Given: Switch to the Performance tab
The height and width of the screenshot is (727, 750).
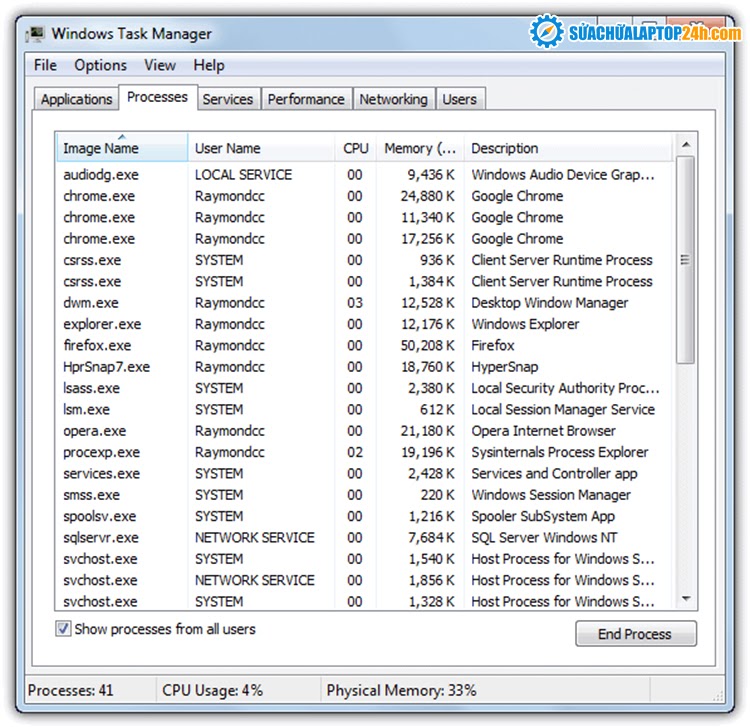Looking at the screenshot, I should click(x=306, y=99).
